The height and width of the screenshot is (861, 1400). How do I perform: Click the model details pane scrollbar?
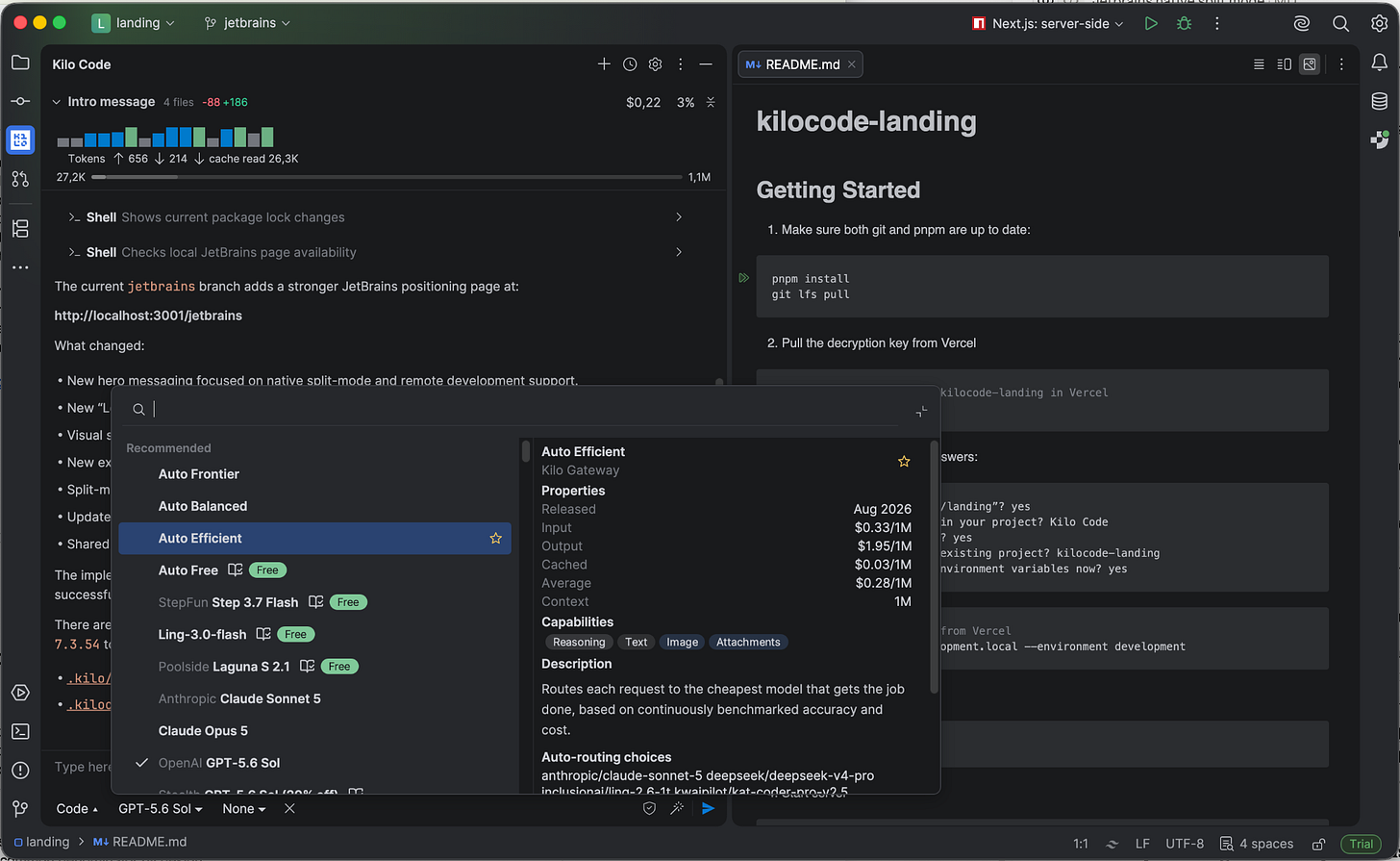point(934,567)
